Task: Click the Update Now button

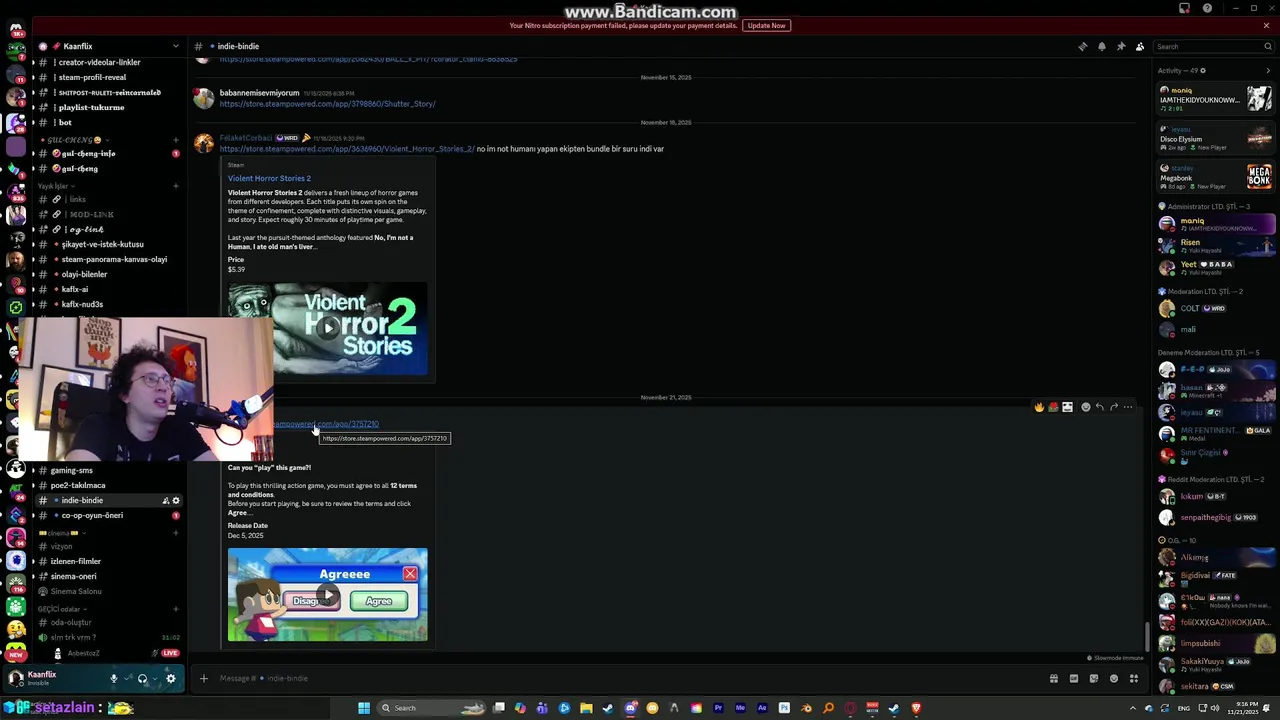Action: click(767, 25)
